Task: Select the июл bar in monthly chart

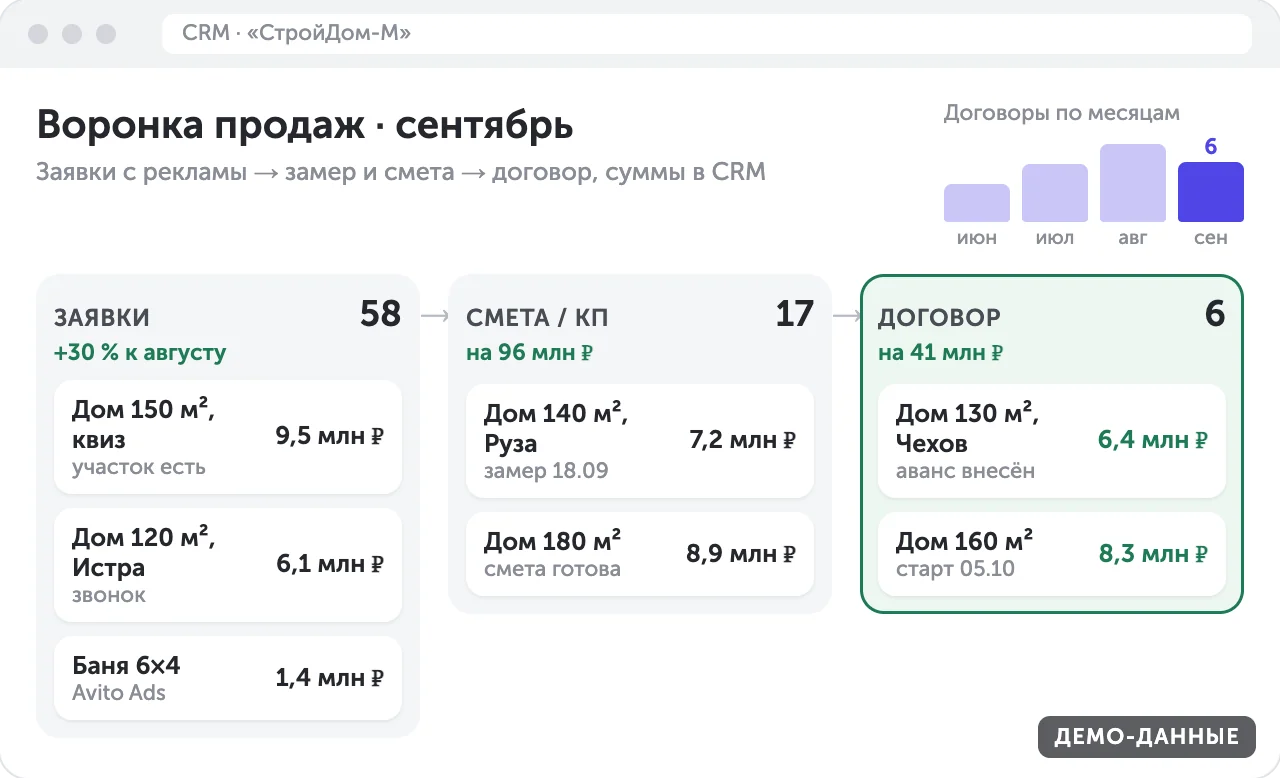Action: click(1054, 193)
